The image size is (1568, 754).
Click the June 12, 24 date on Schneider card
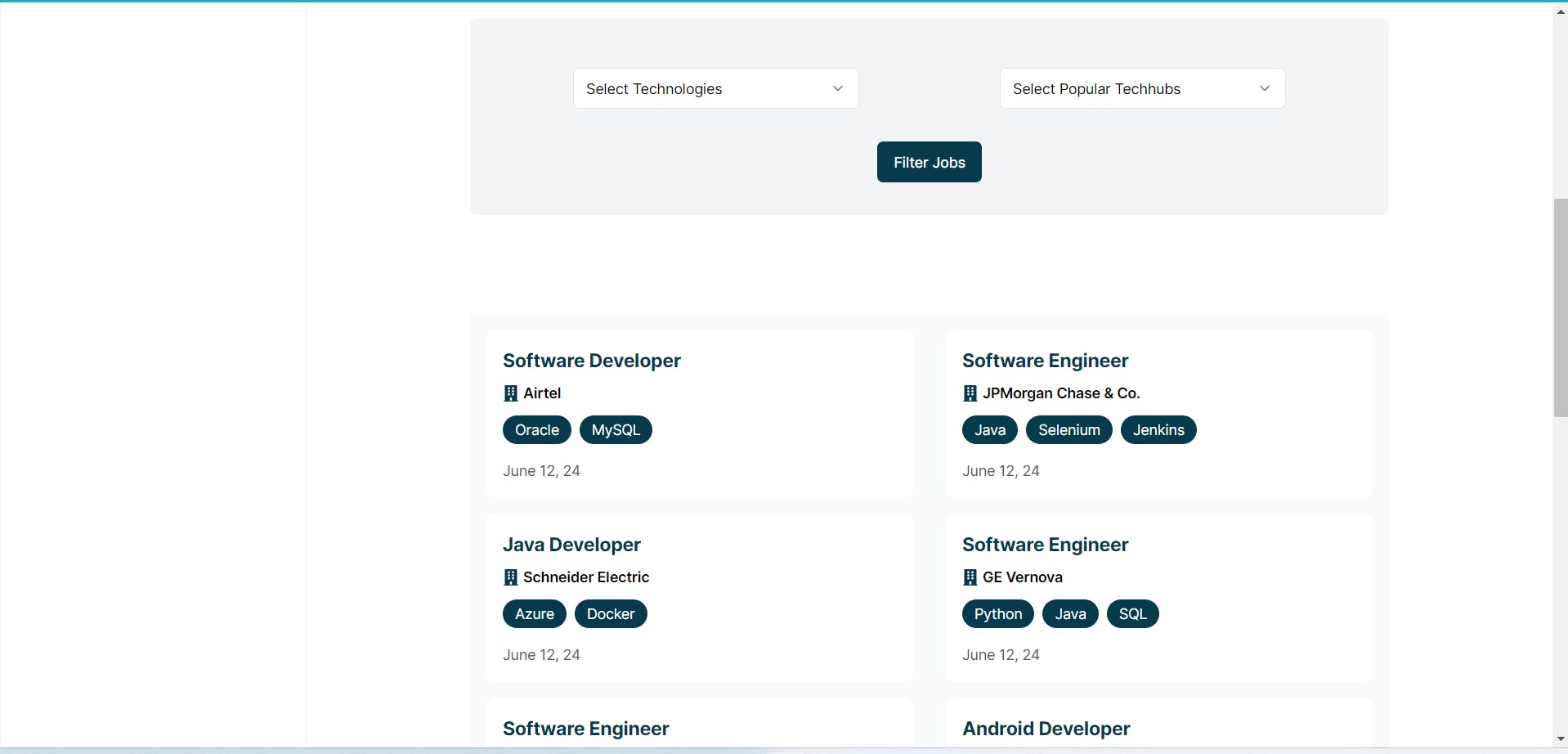coord(541,655)
